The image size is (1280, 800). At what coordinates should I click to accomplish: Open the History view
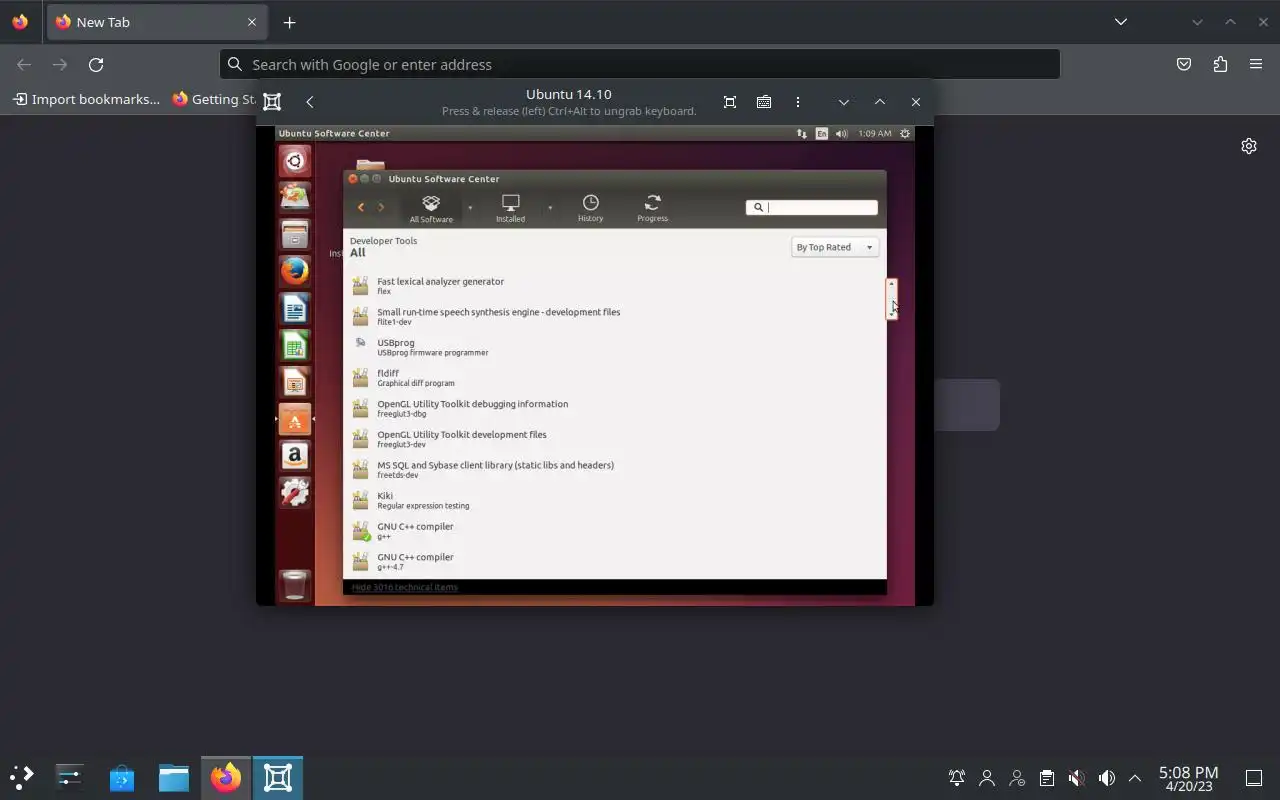590,208
